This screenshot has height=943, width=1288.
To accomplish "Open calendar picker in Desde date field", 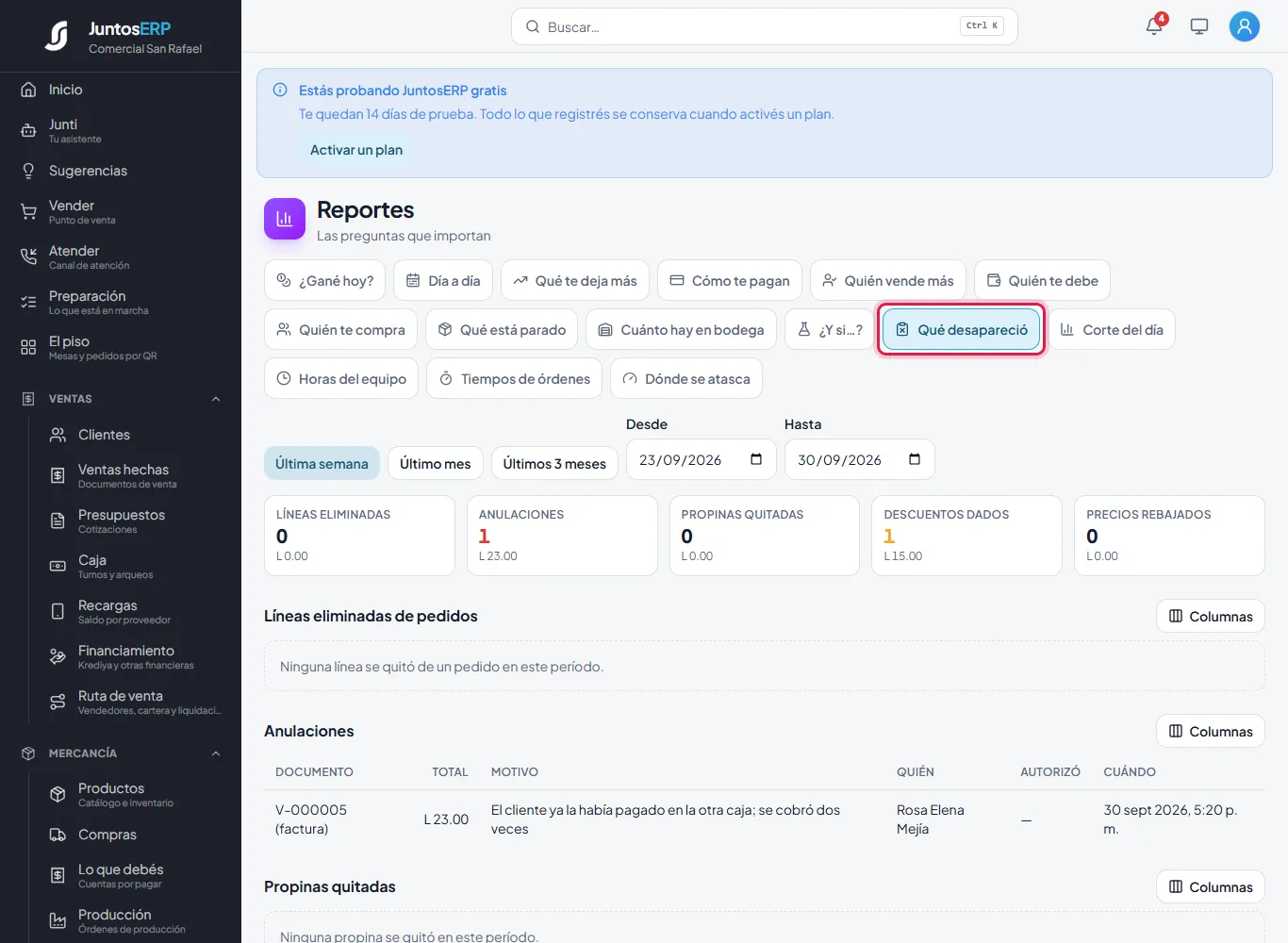I will click(x=756, y=459).
